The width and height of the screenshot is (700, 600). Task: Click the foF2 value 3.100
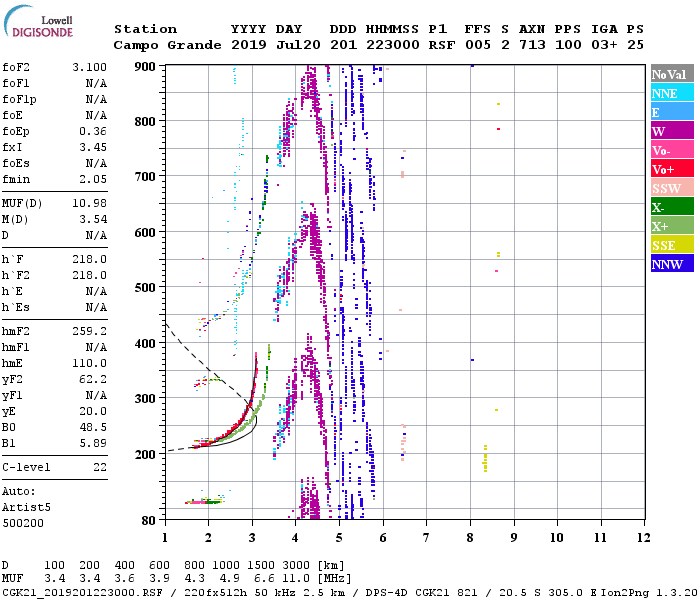(89, 67)
